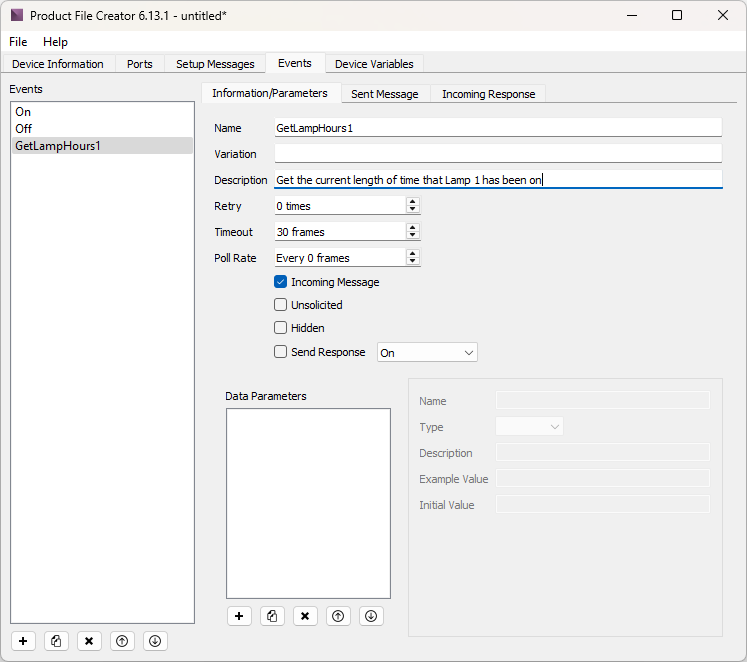Add a new data parameter
This screenshot has width=747, height=662.
tap(239, 616)
